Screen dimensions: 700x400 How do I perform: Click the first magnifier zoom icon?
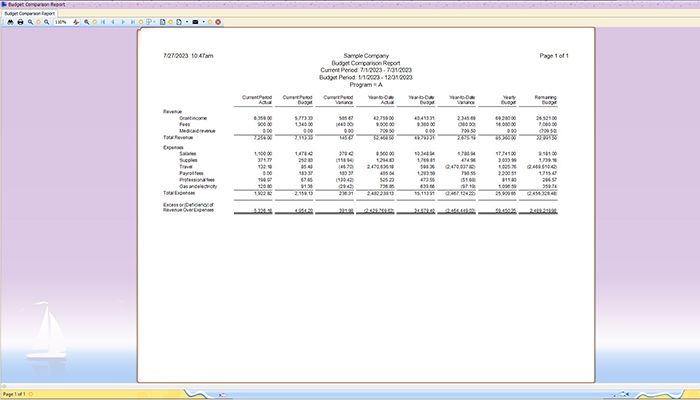click(x=30, y=22)
